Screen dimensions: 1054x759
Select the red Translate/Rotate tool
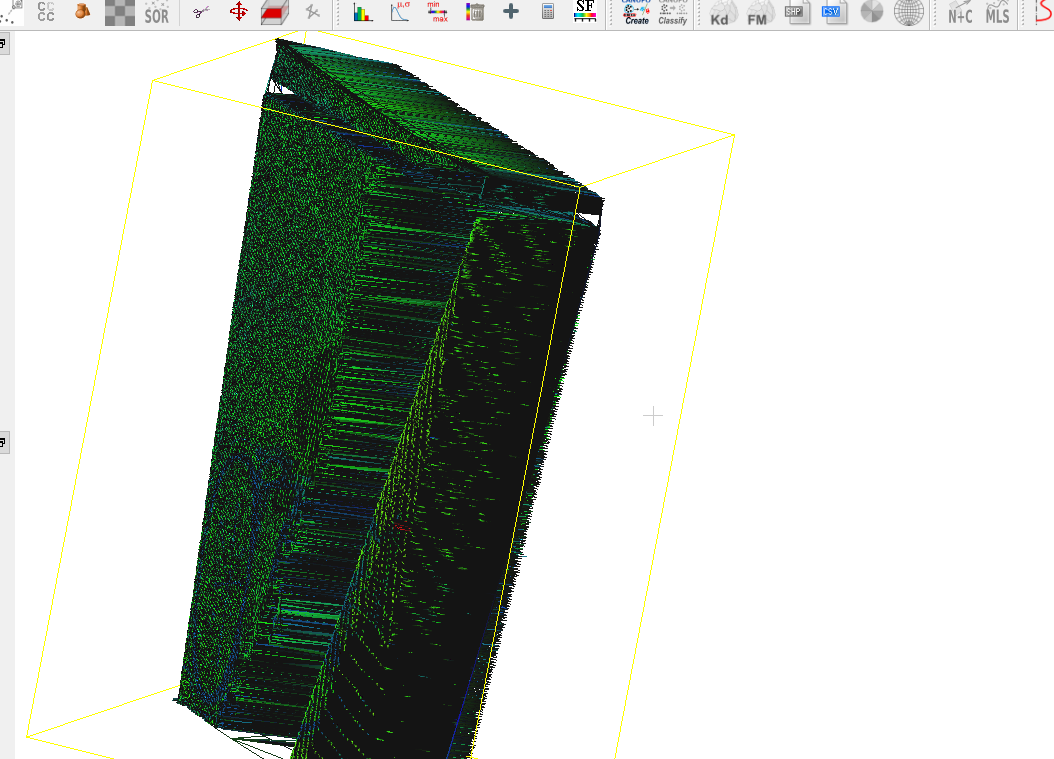tap(239, 12)
